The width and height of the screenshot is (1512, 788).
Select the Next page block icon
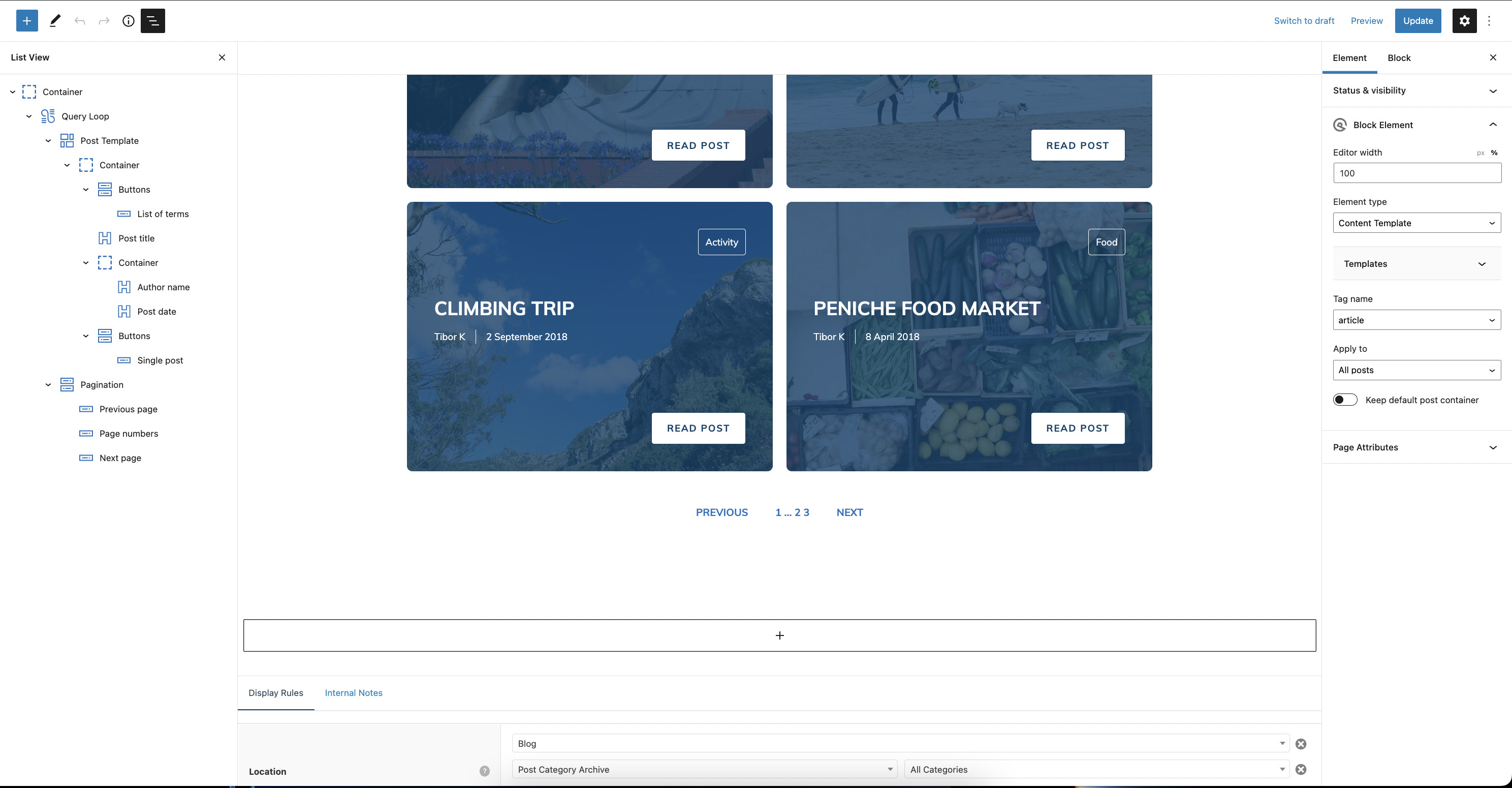(x=86, y=458)
